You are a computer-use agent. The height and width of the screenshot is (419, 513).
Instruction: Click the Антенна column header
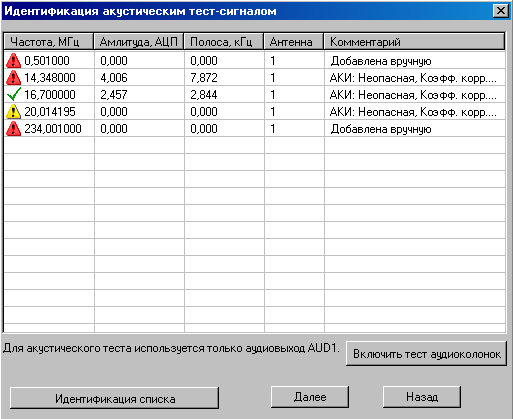(x=294, y=42)
